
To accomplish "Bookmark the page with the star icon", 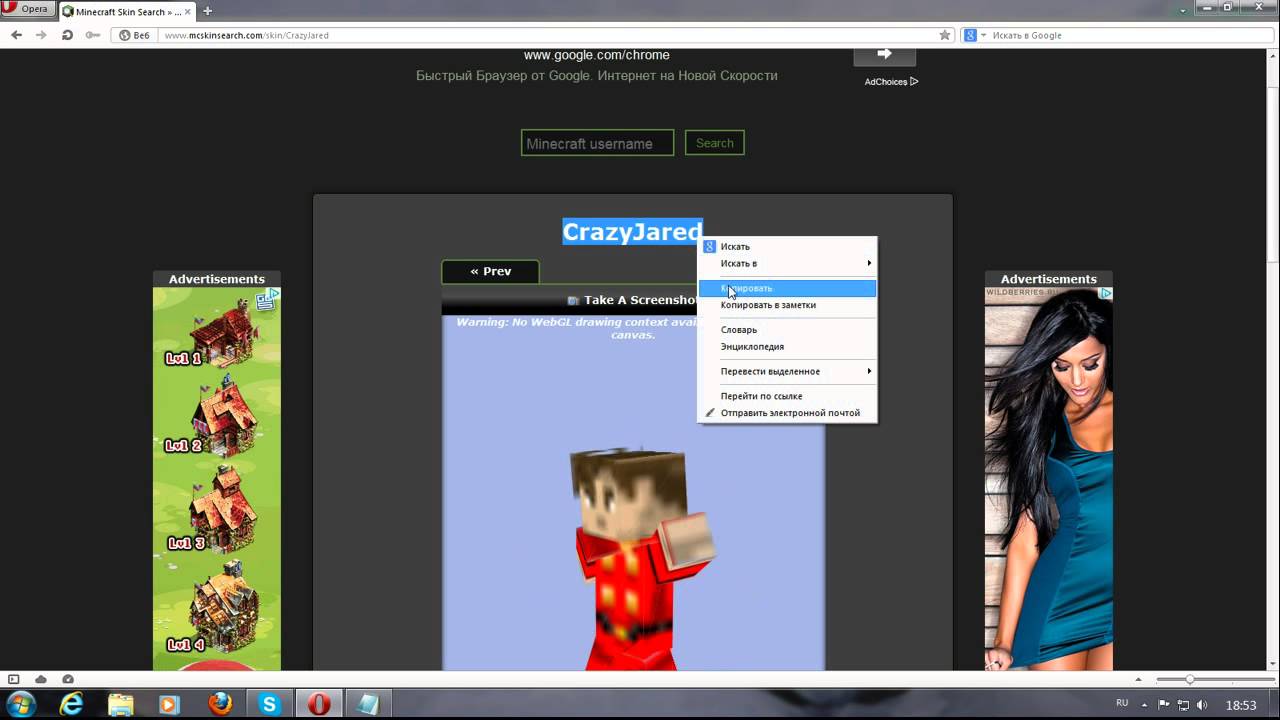I will [x=945, y=35].
